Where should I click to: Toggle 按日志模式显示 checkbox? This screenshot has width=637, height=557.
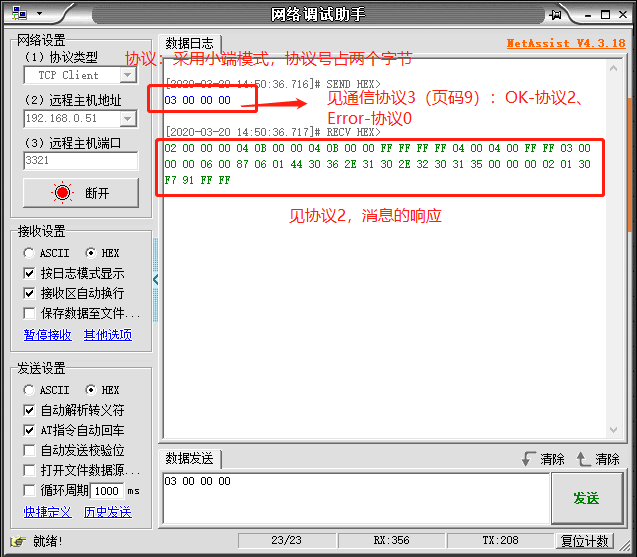point(29,273)
